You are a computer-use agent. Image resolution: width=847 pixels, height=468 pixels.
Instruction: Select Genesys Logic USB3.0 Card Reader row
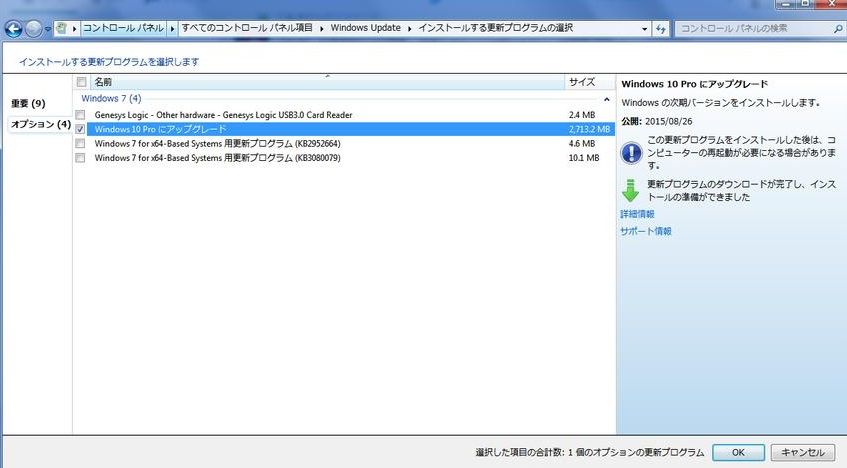(x=344, y=115)
